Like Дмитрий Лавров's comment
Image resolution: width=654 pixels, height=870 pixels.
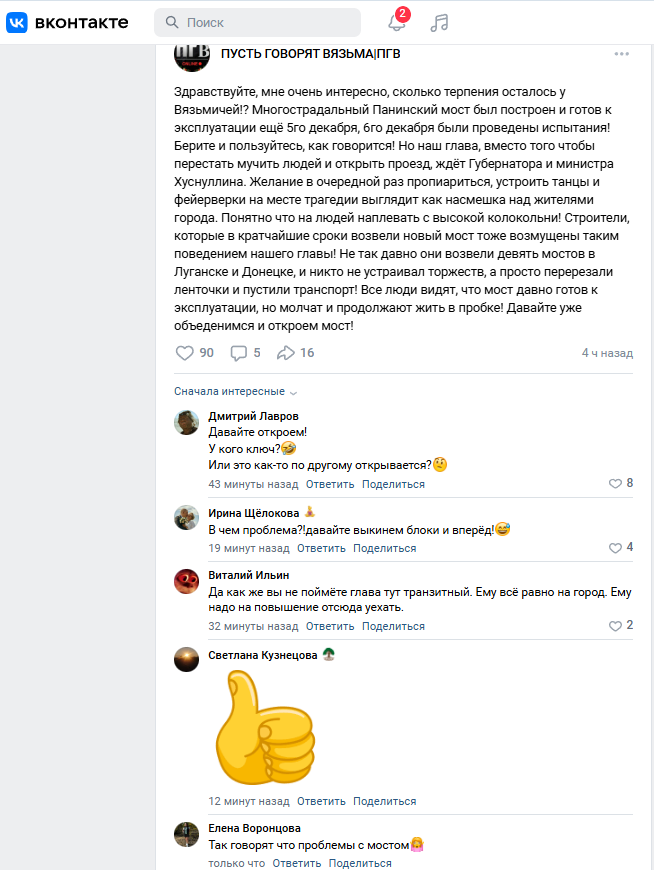point(615,484)
